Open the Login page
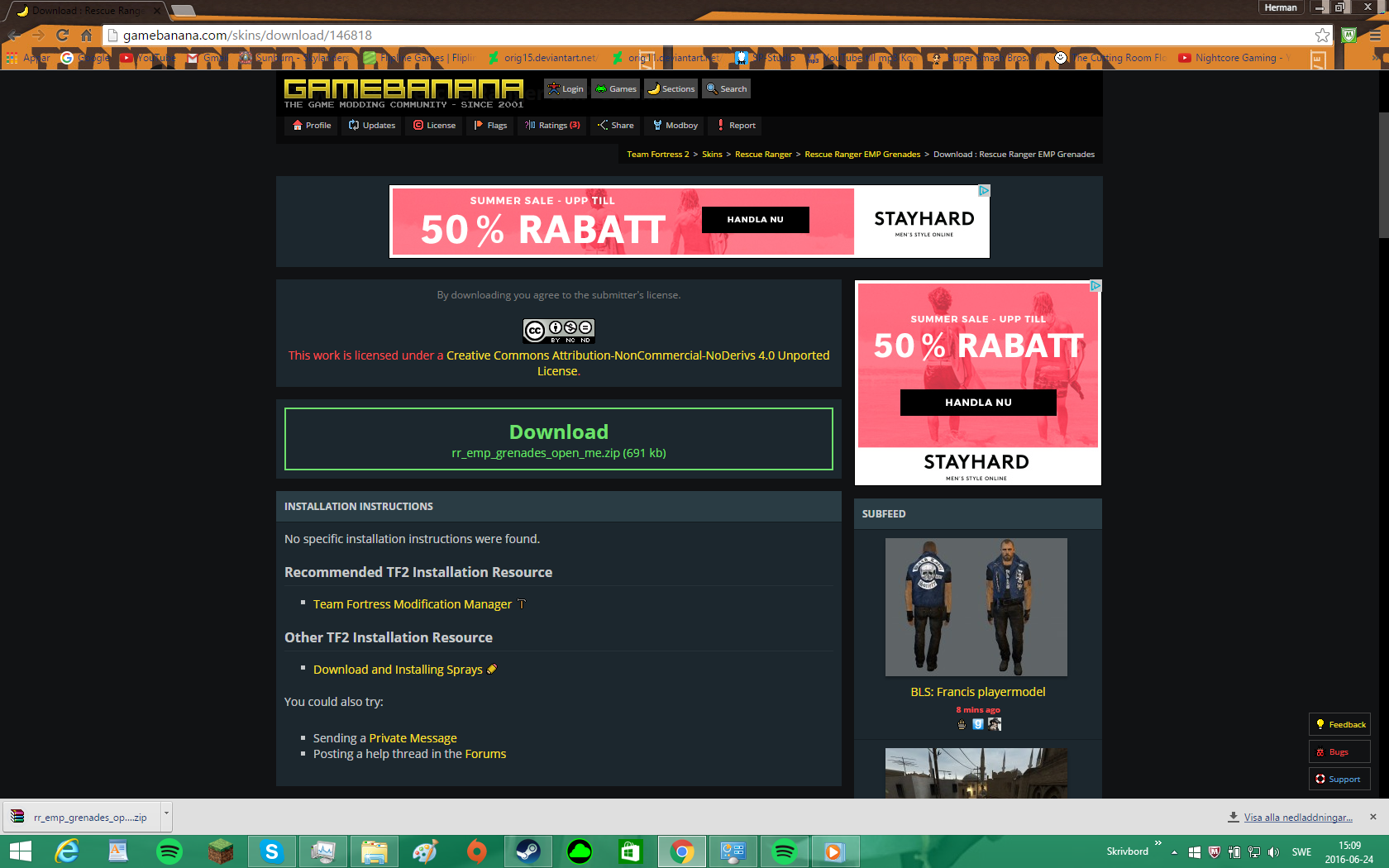Viewport: 1389px width, 868px height. (566, 88)
